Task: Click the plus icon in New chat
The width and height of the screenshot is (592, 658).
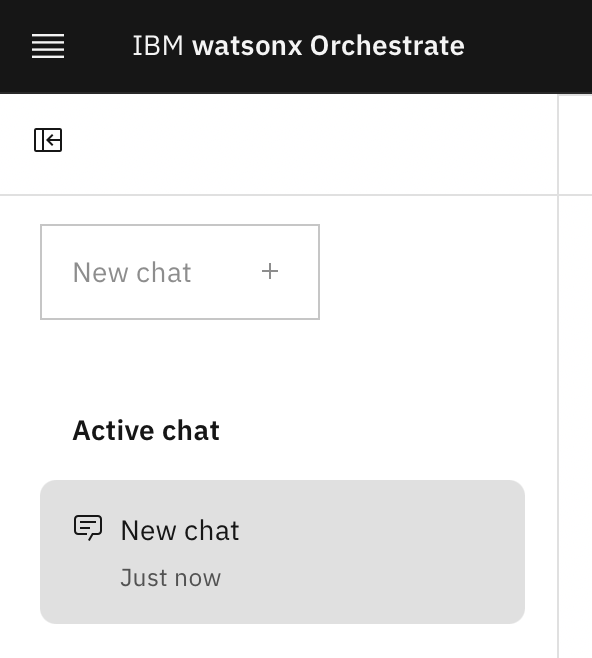Action: tap(270, 271)
